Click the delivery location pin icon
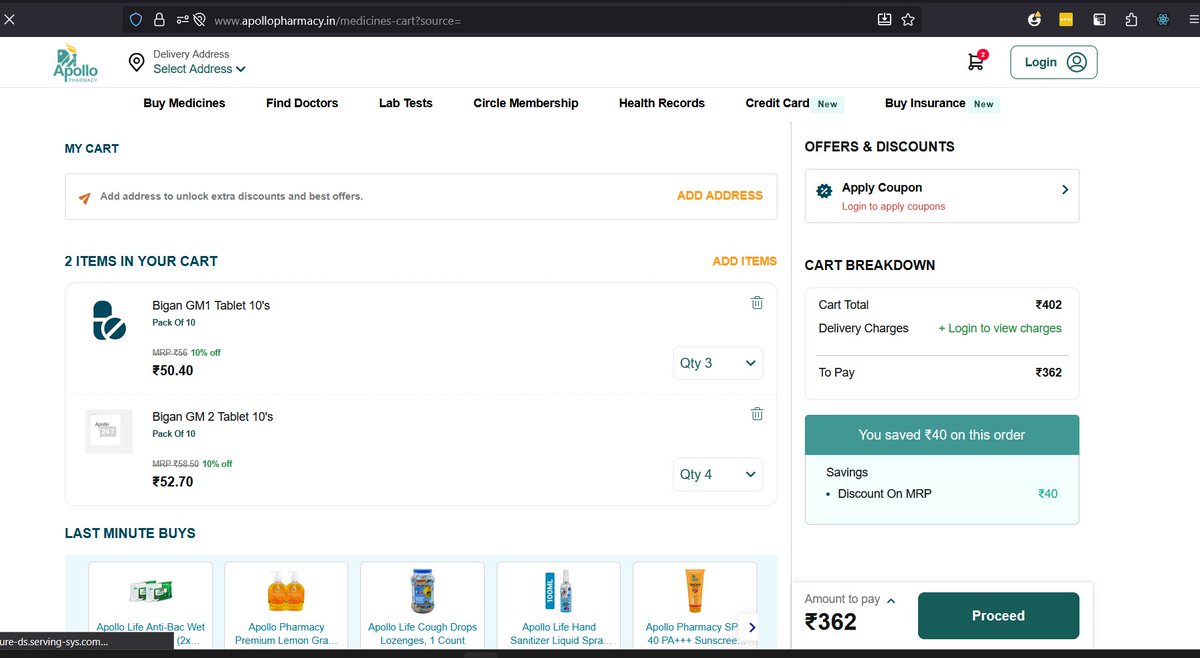1200x658 pixels. [x=137, y=63]
